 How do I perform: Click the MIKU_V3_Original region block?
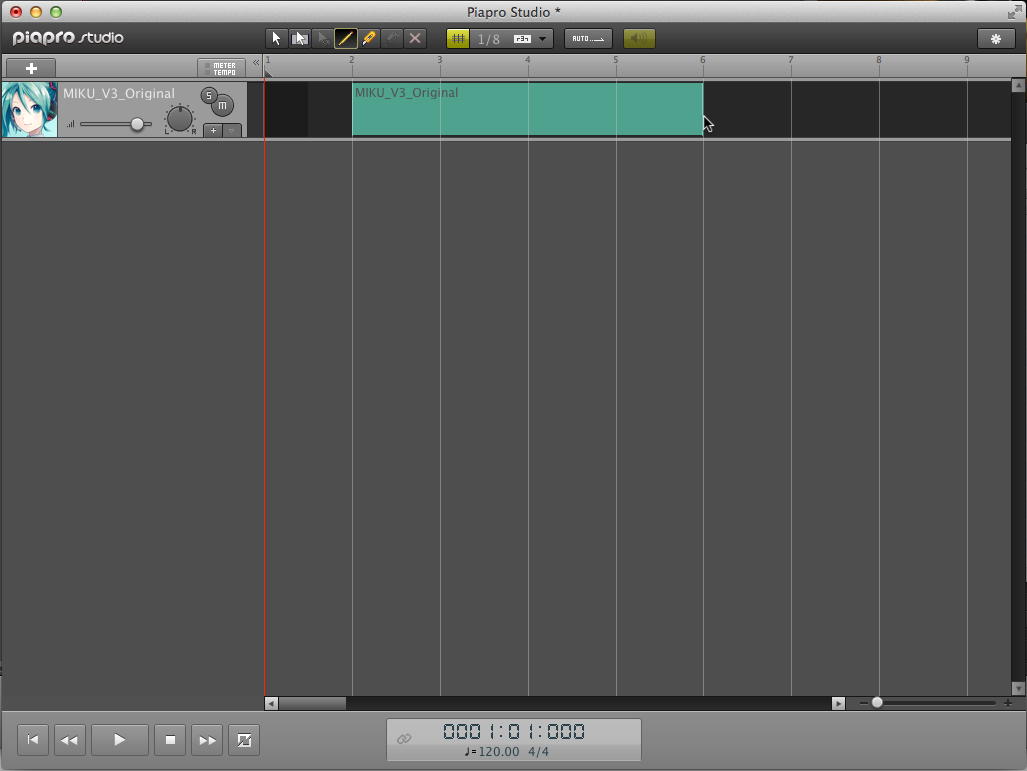527,109
